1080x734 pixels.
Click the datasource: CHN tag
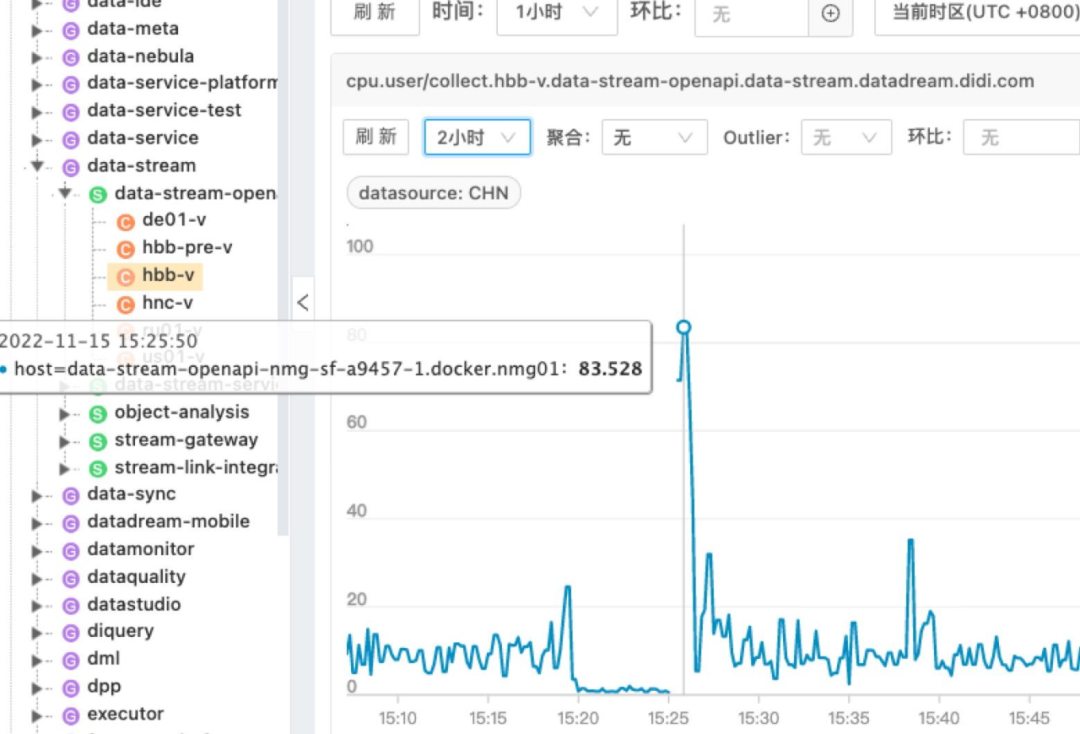(x=434, y=193)
